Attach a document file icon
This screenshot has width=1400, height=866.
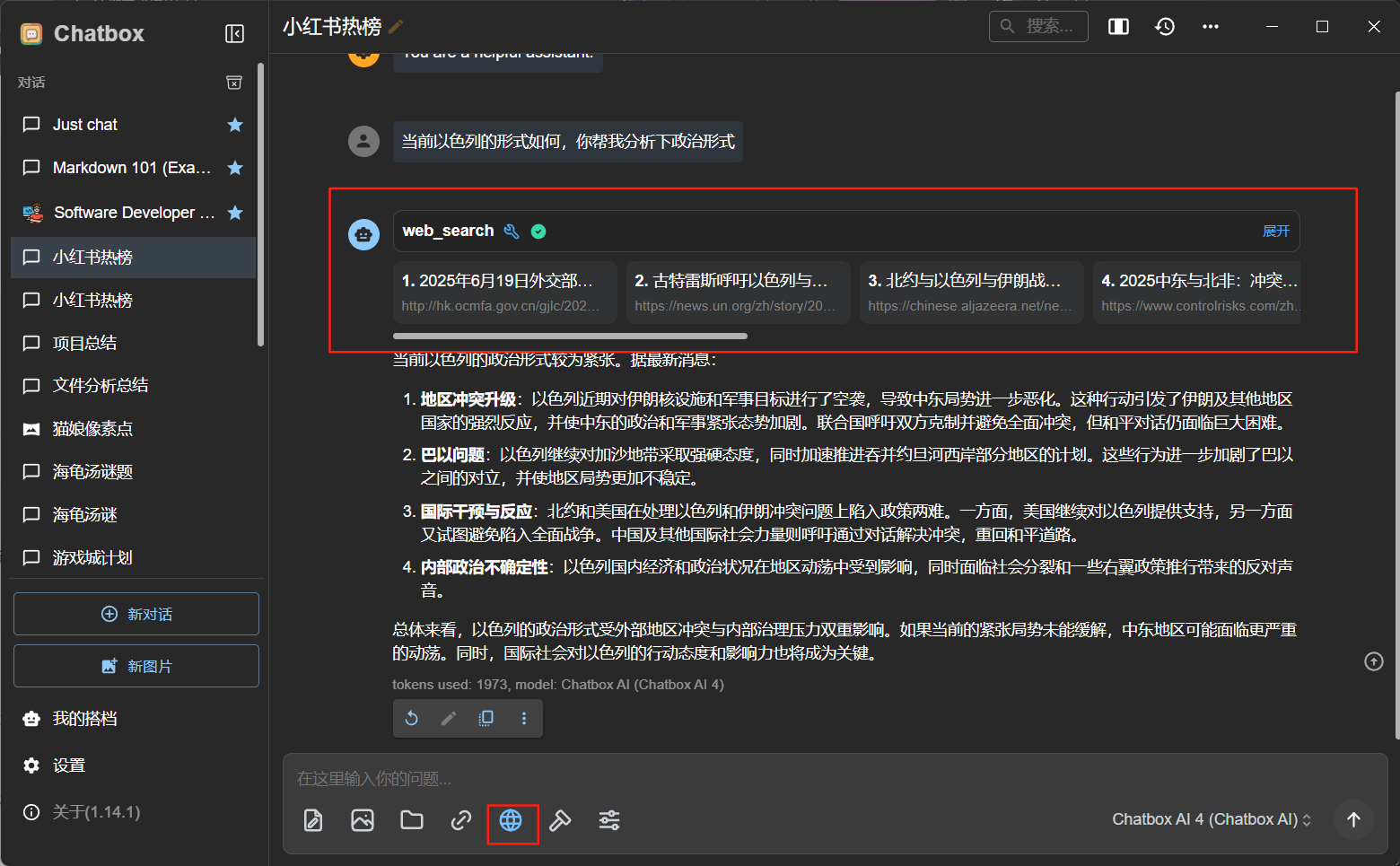tap(313, 820)
